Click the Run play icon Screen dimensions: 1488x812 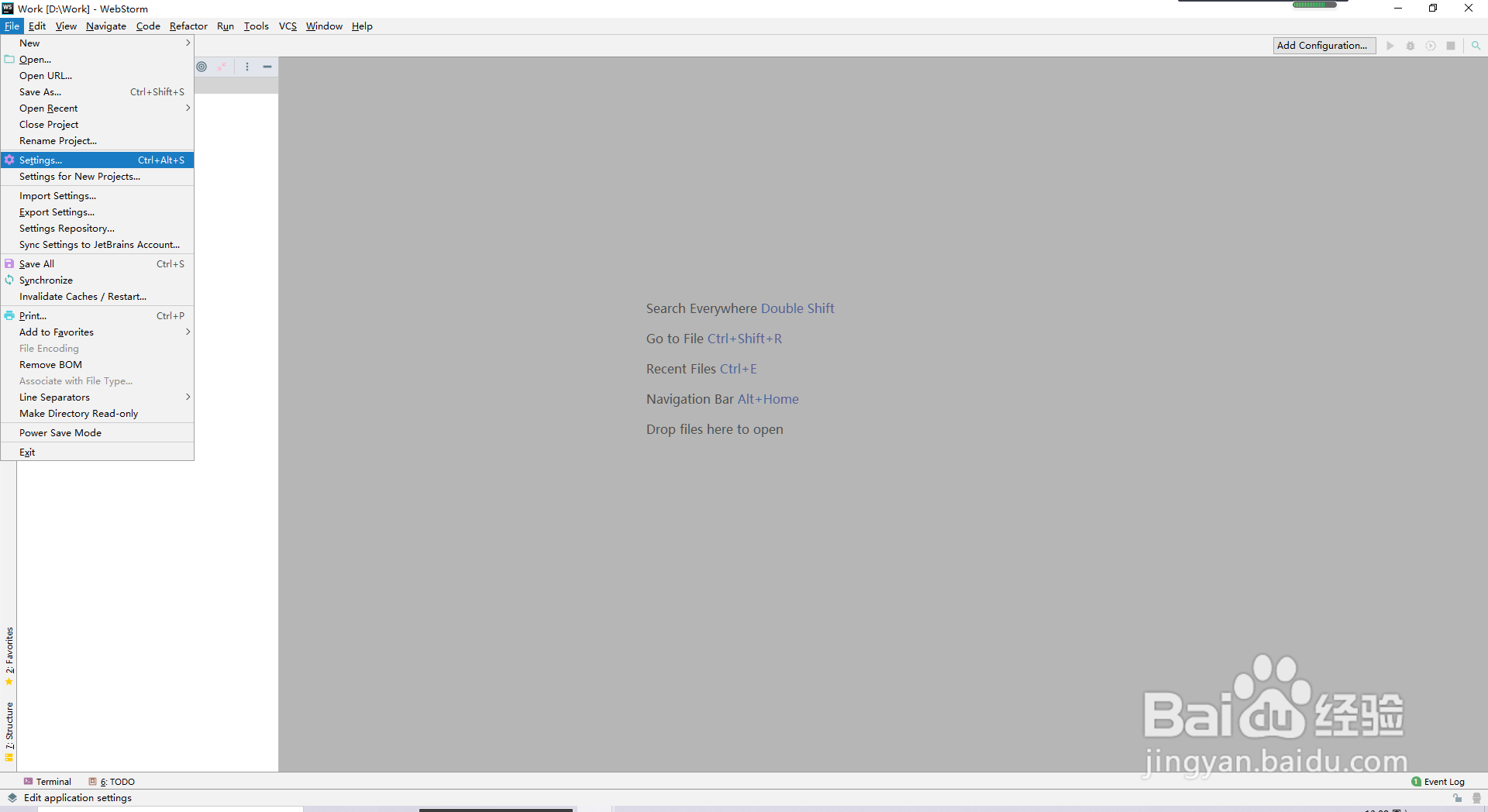[1390, 46]
